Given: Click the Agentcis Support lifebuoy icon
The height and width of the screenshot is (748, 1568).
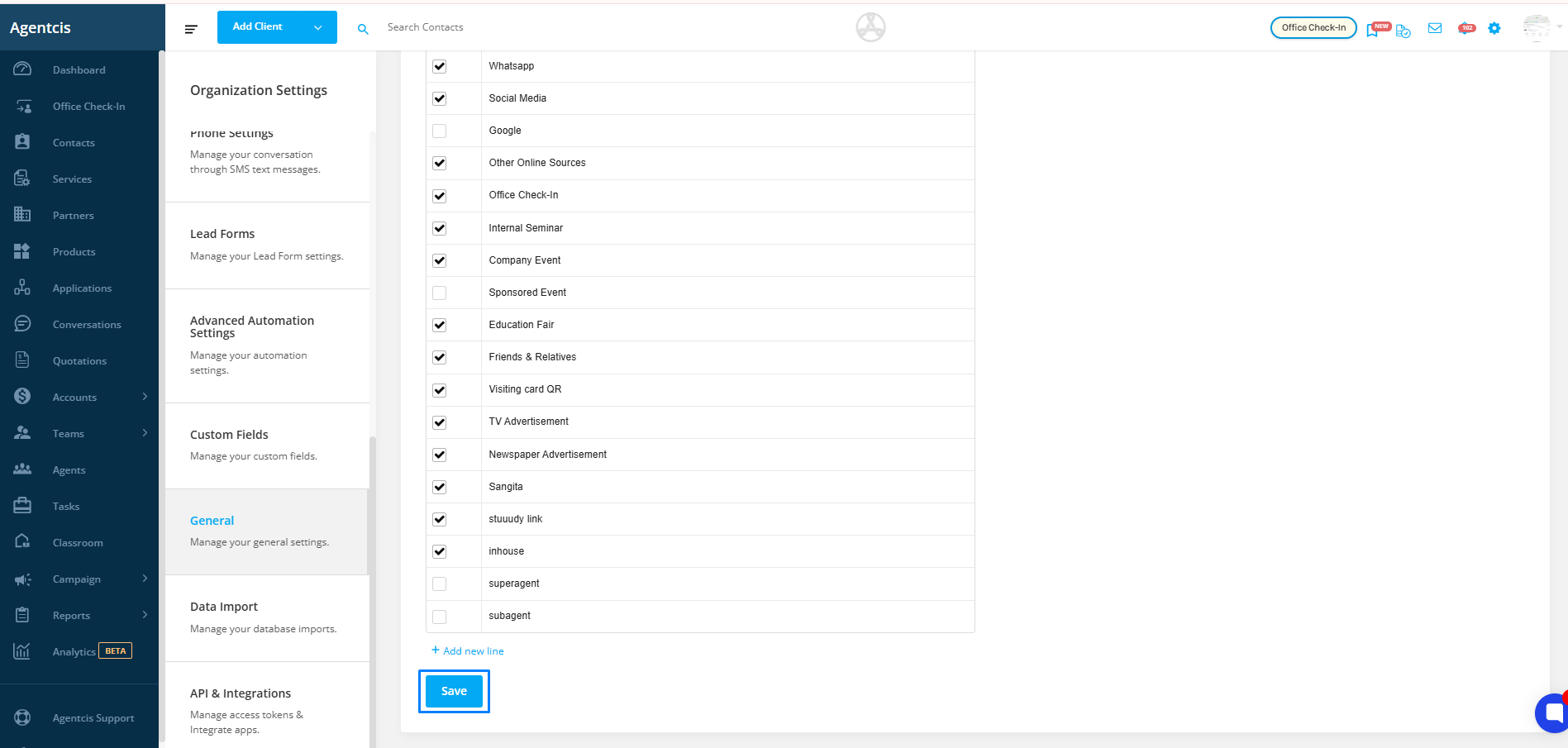Looking at the screenshot, I should pyautogui.click(x=22, y=717).
